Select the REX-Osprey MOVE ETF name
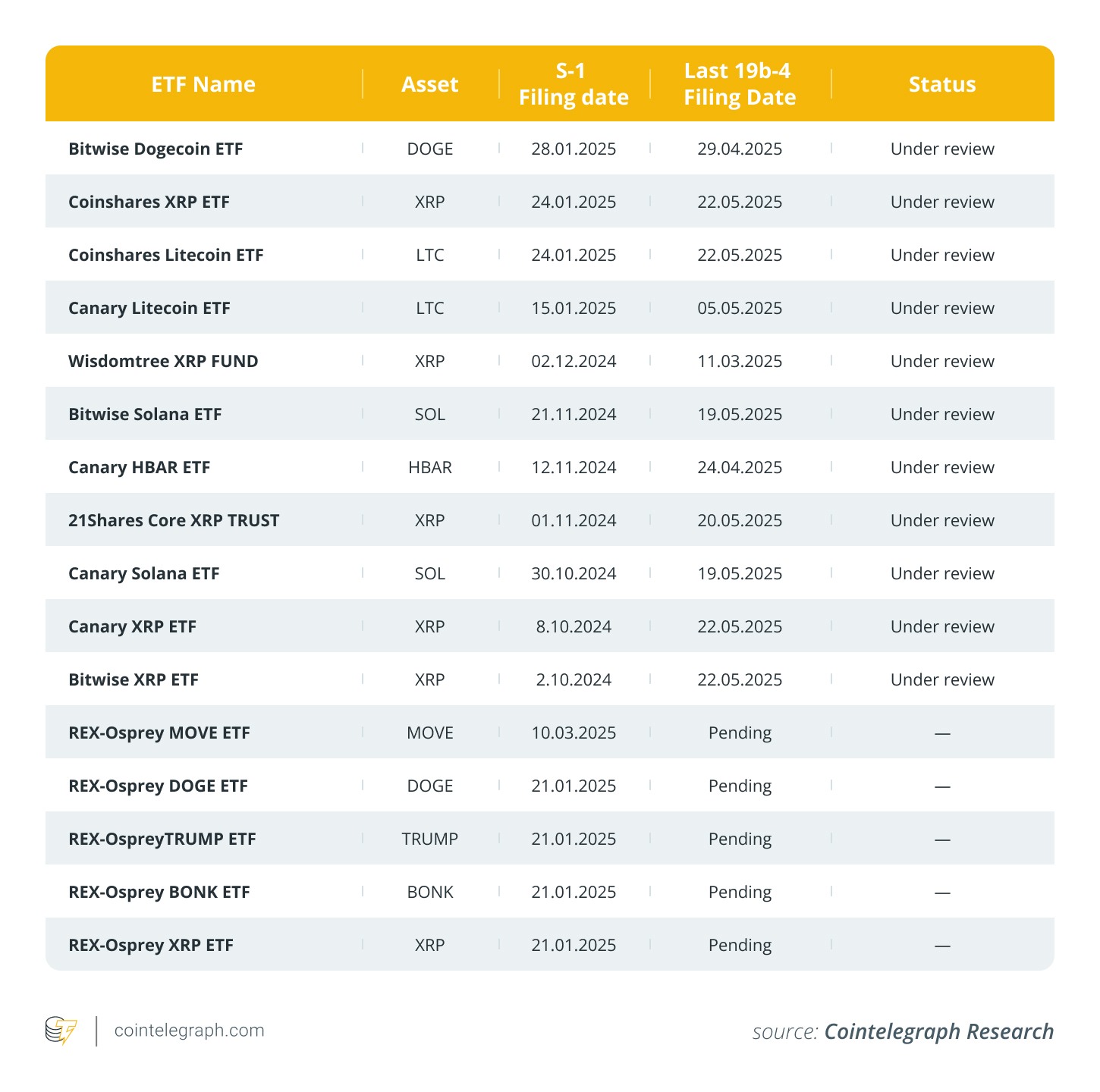This screenshot has width=1100, height=1092. pos(159,733)
